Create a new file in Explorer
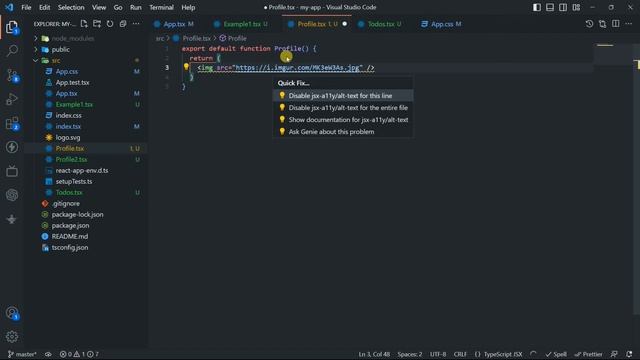The image size is (640, 360). (x=84, y=24)
